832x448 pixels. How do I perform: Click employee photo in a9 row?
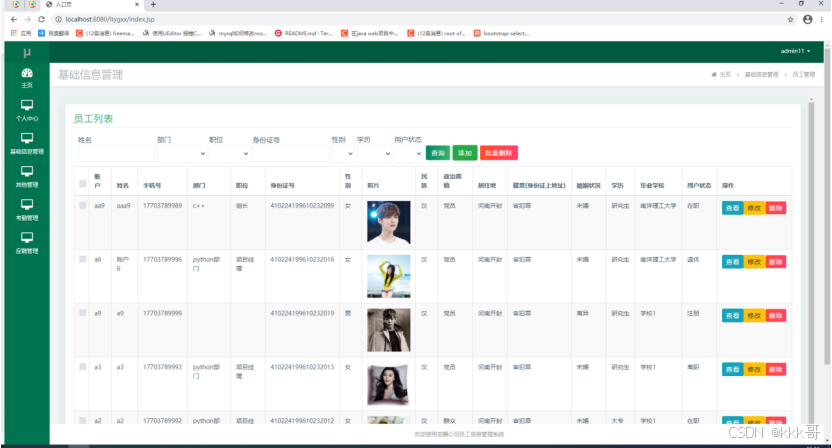click(x=388, y=330)
